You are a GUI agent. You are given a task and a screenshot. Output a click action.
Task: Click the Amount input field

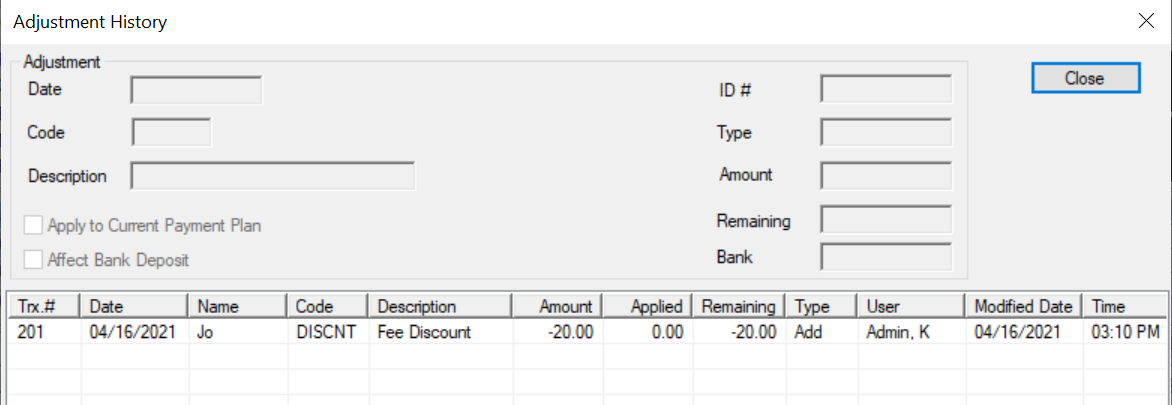pos(885,175)
